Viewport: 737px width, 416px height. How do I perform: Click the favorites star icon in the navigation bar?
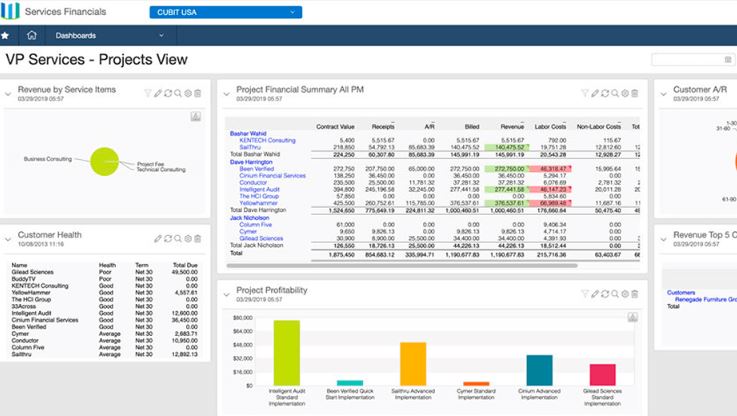coord(5,36)
